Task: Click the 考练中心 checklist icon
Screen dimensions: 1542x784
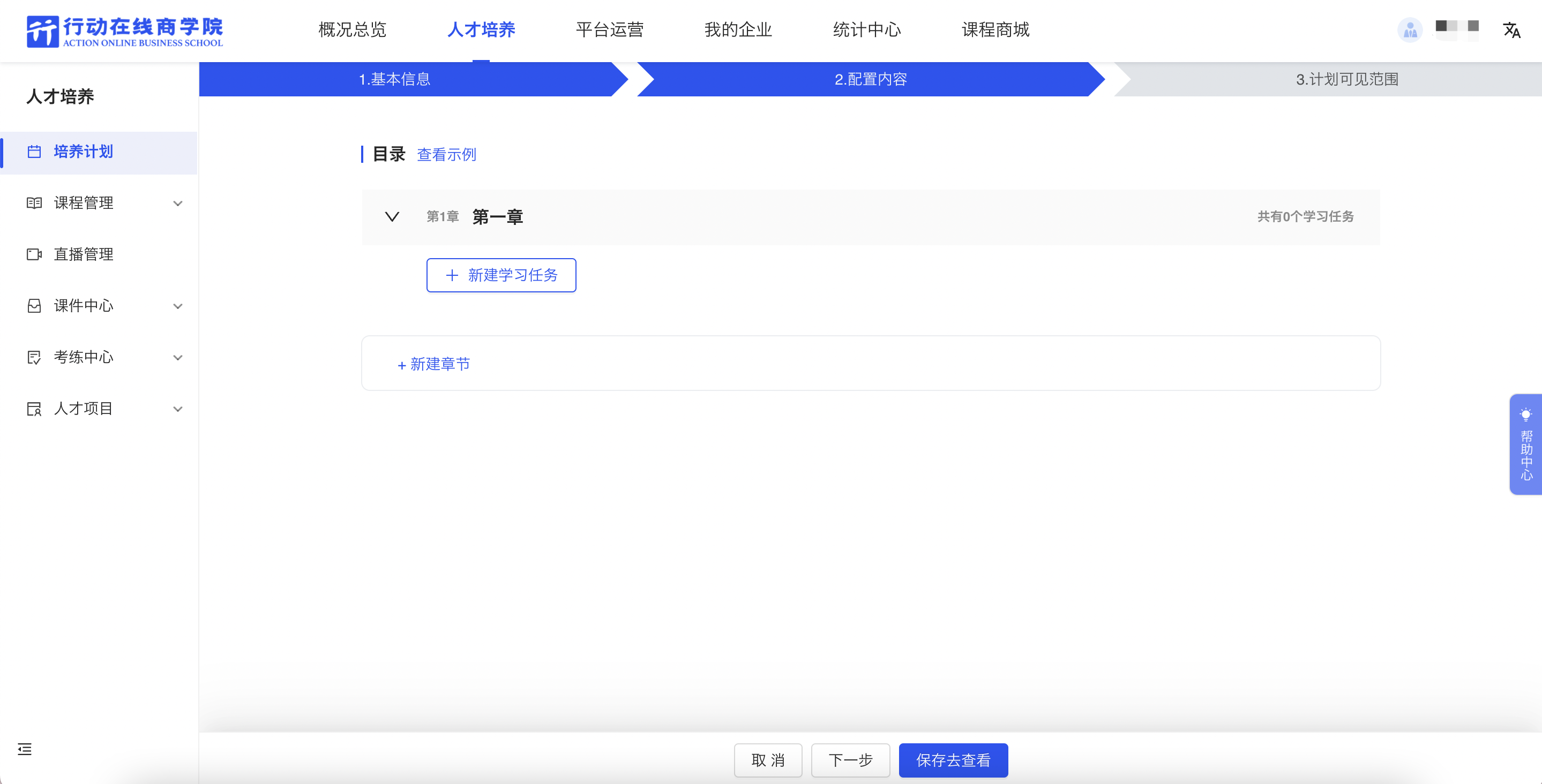Action: 34,357
